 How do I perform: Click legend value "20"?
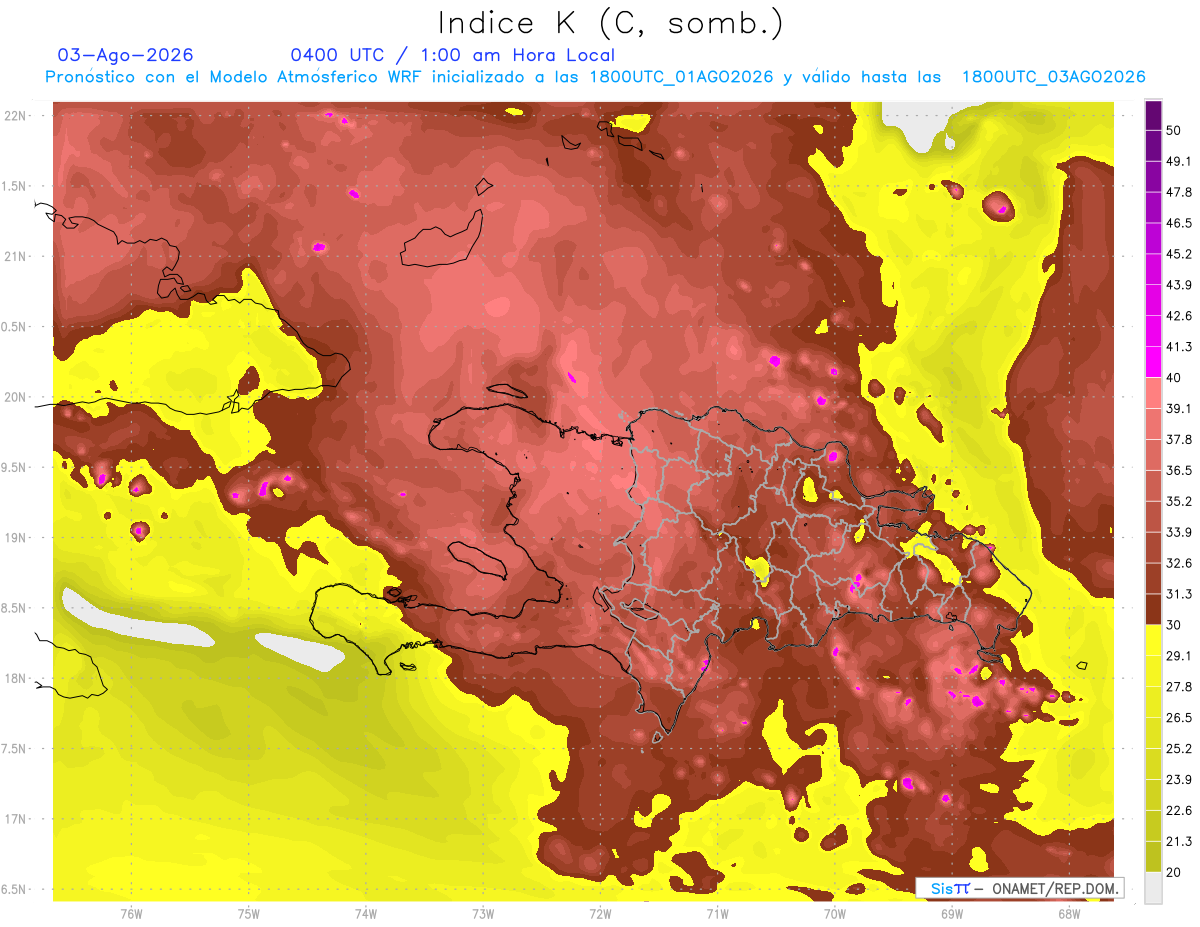tap(1175, 872)
